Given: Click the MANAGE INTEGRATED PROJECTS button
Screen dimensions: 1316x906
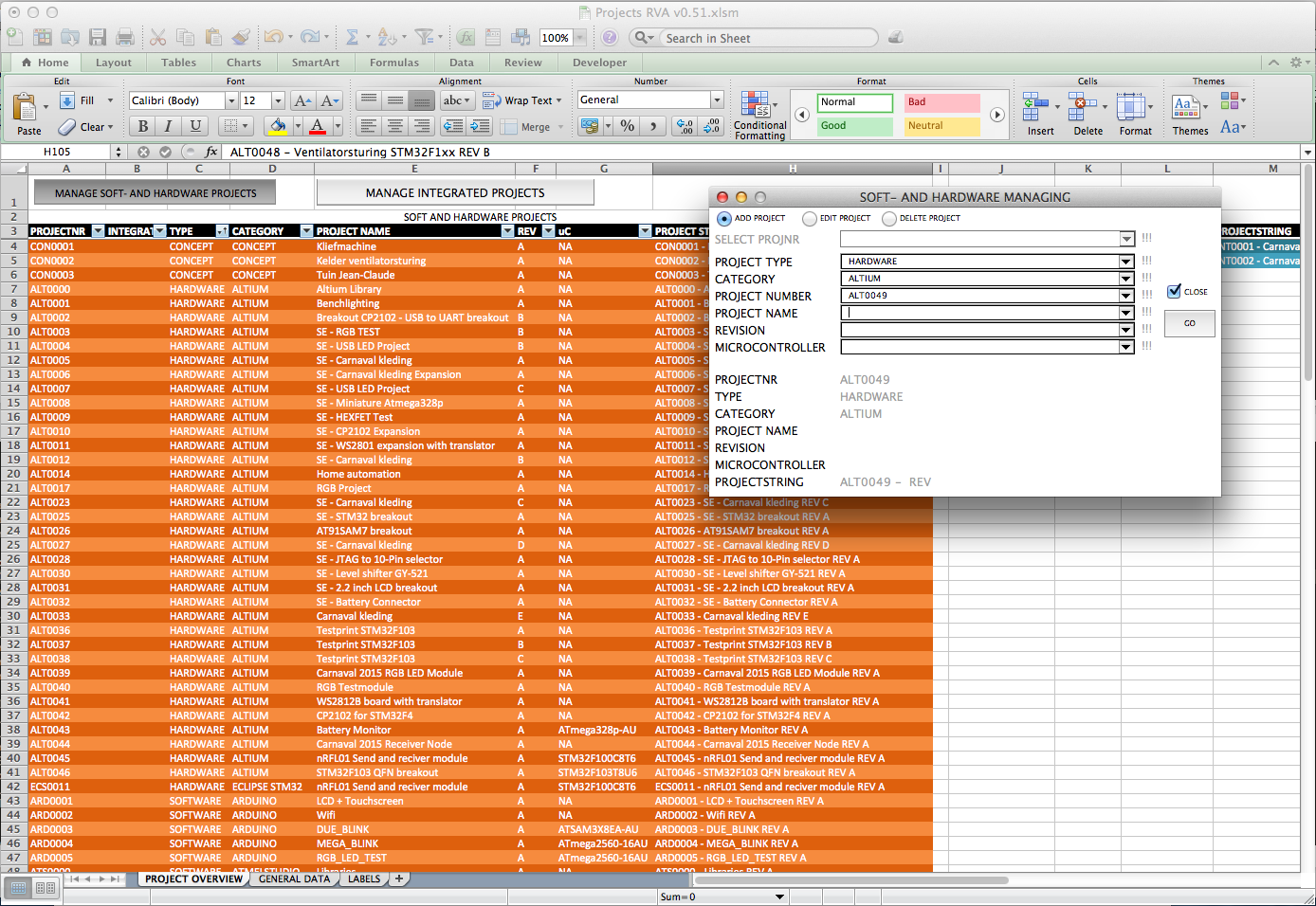Looking at the screenshot, I should 455,192.
